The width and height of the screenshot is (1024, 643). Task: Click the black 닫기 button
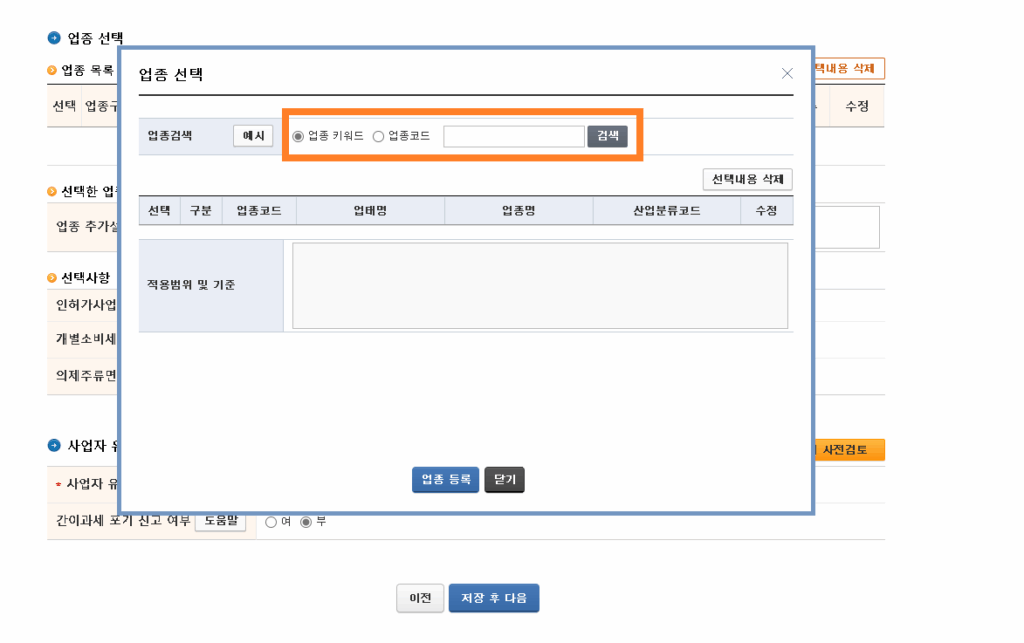click(x=504, y=480)
